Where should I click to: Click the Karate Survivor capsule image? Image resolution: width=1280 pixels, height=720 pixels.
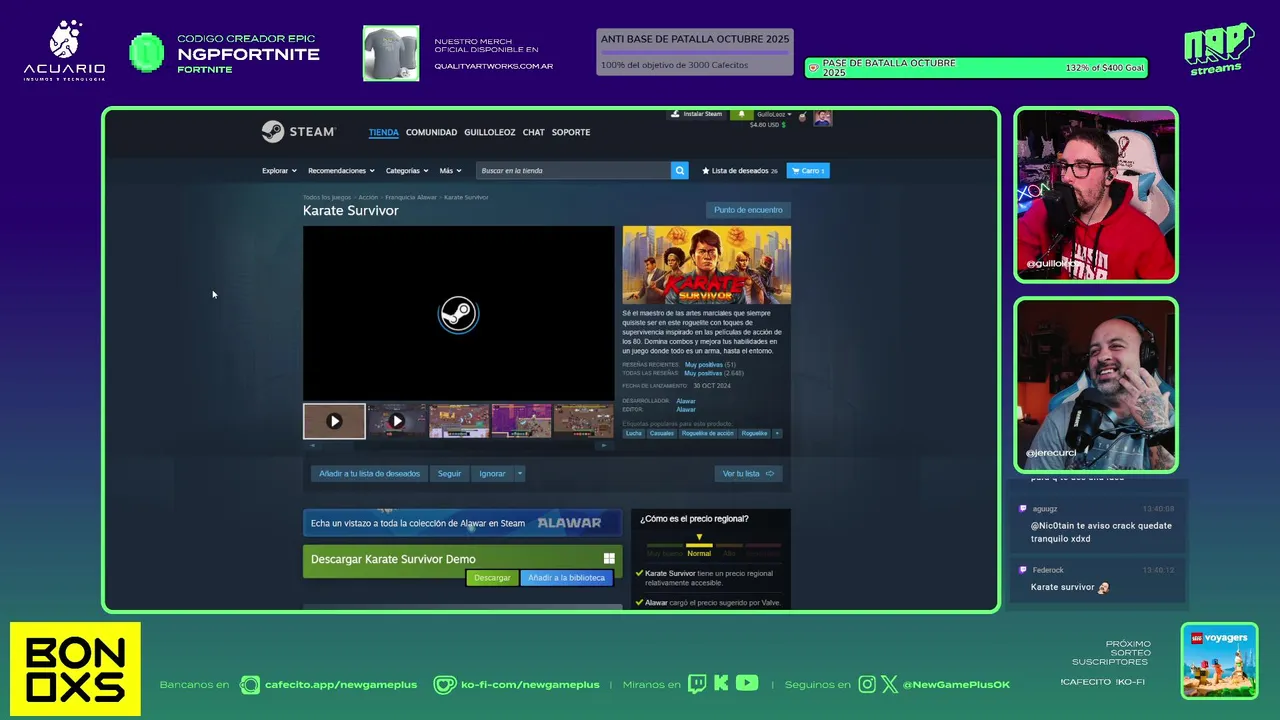706,265
